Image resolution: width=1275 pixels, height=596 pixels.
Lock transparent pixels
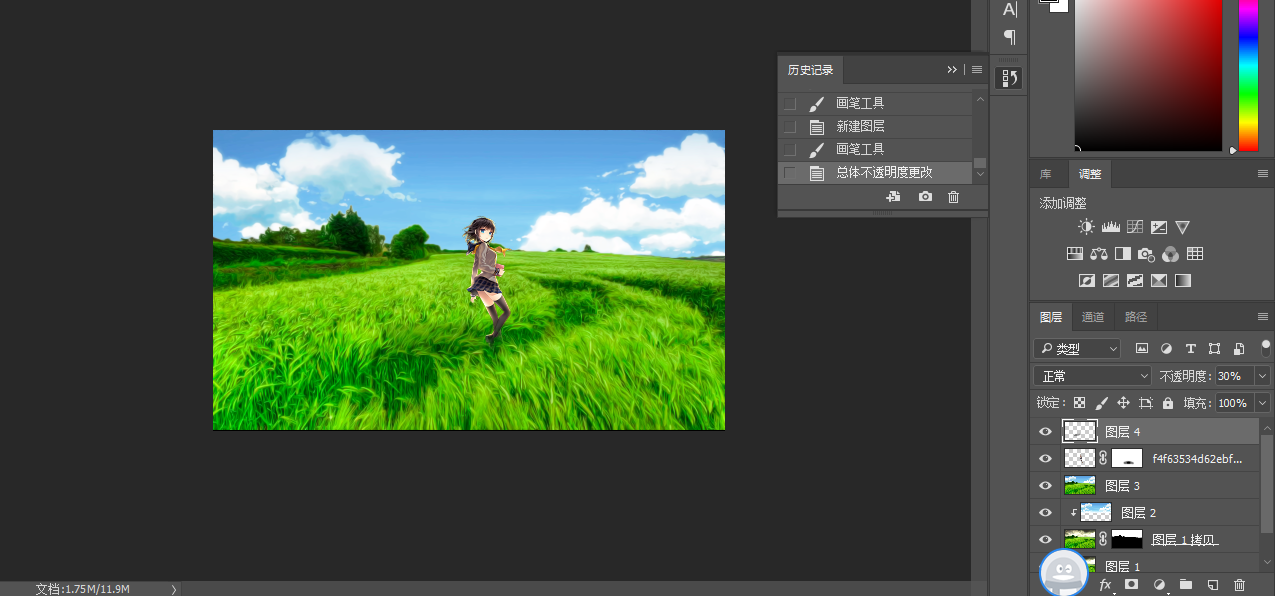(x=1079, y=403)
